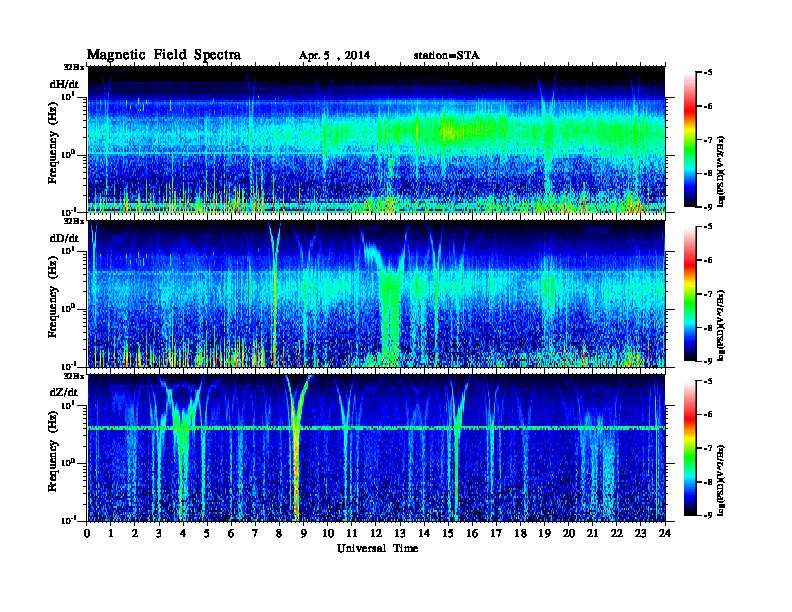792x612 pixels.
Task: Click the hour tick label "3"
Action: [x=159, y=533]
